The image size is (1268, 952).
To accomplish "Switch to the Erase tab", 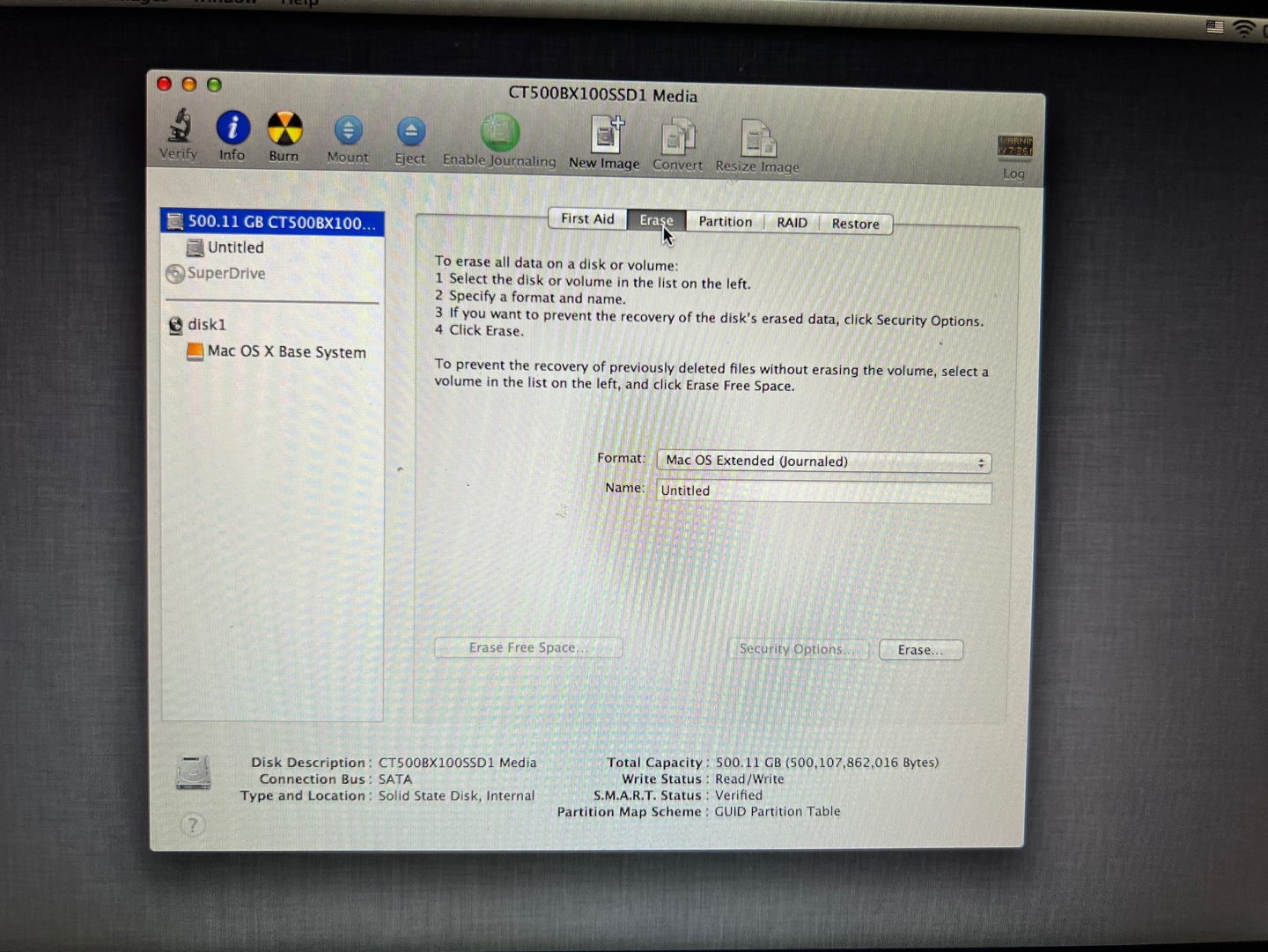I will pos(656,220).
